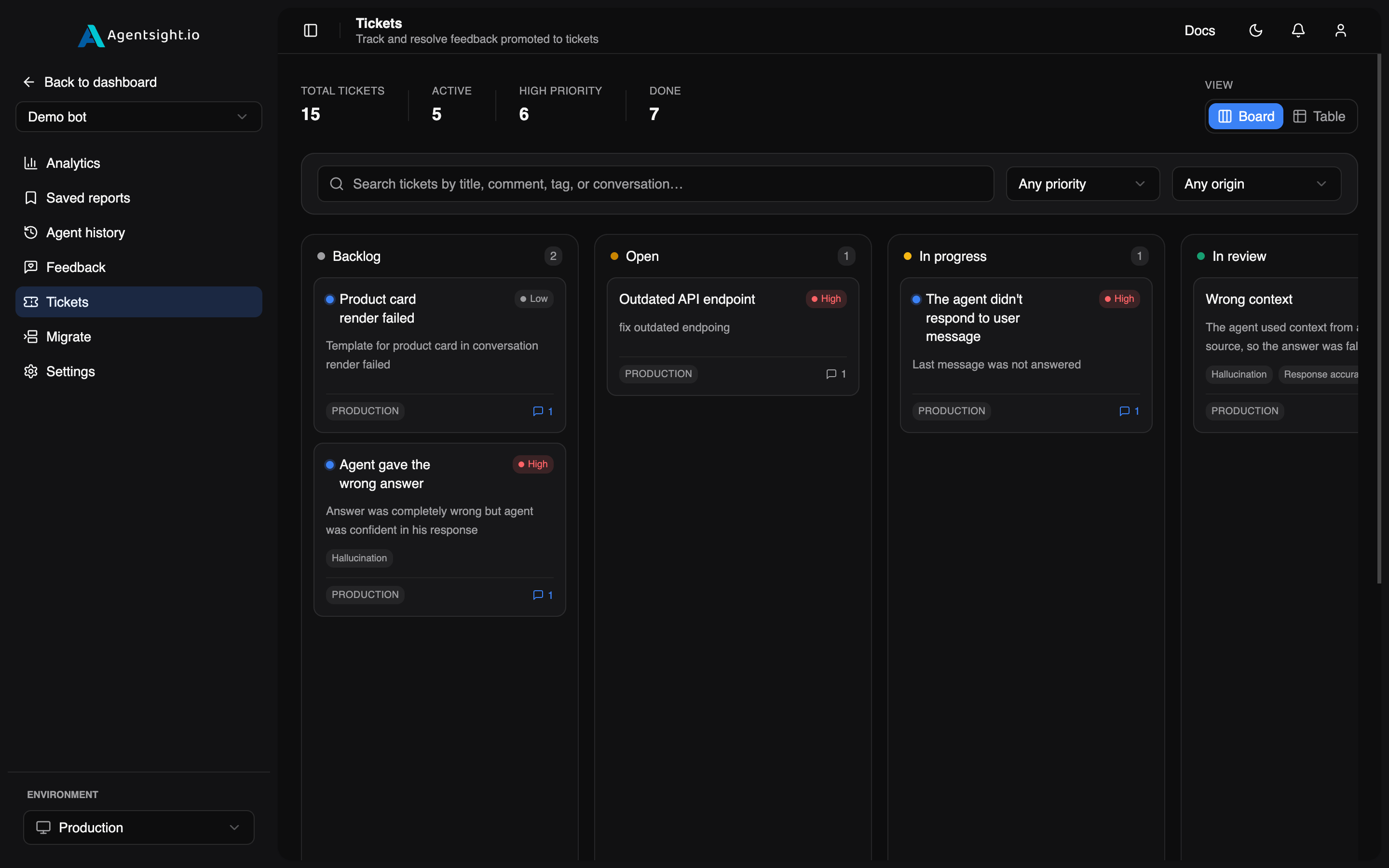This screenshot has height=868, width=1389.
Task: Open notifications bell icon
Action: click(1298, 30)
